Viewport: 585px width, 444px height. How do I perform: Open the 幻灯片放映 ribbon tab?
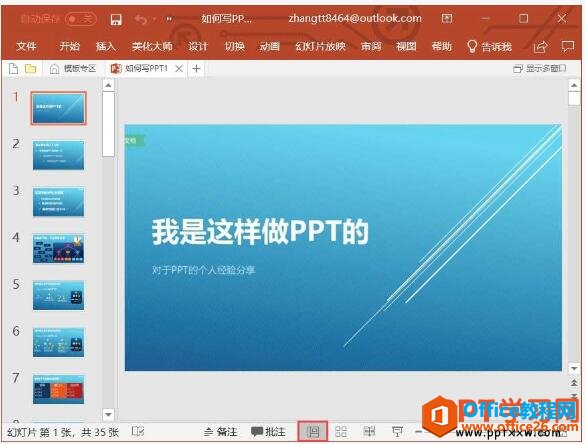coord(320,46)
